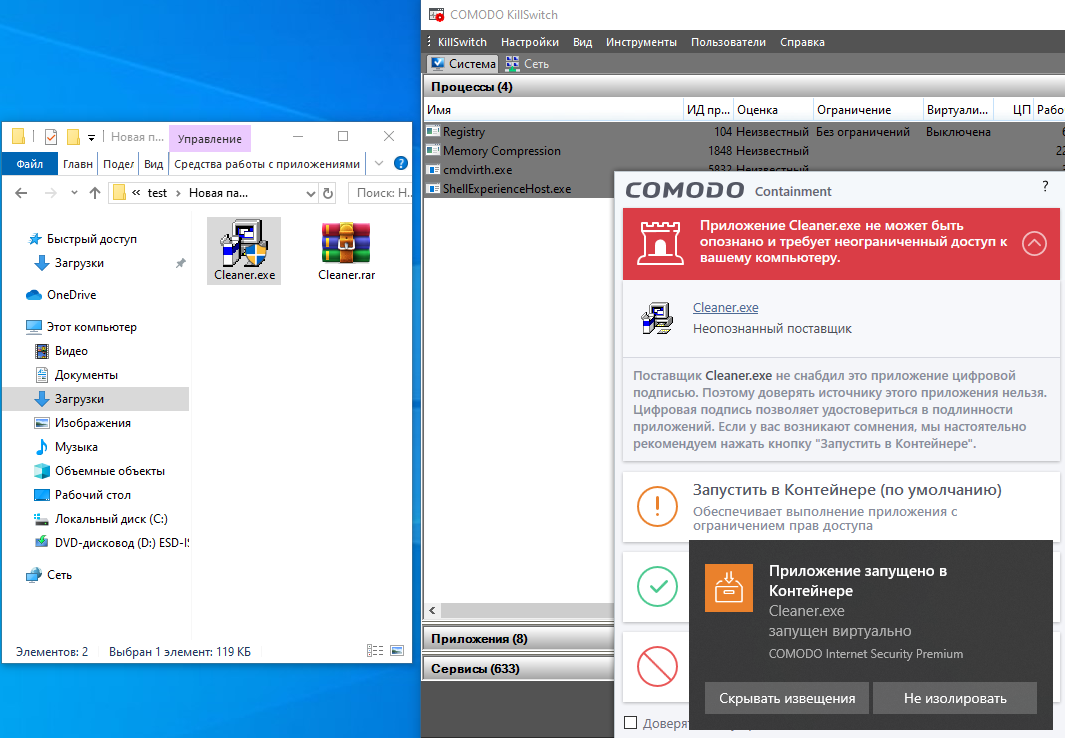Click the red prohibition block icon
This screenshot has width=1065, height=738.
657,666
